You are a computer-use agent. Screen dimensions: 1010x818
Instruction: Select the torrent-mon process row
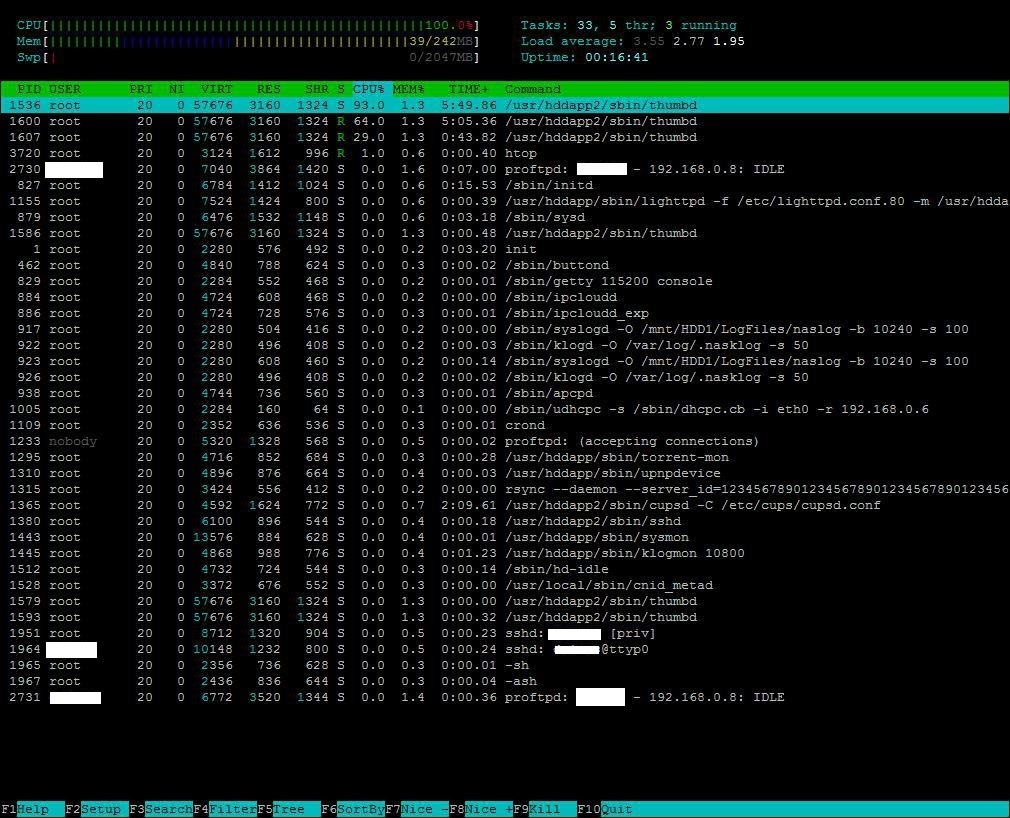(x=505, y=457)
